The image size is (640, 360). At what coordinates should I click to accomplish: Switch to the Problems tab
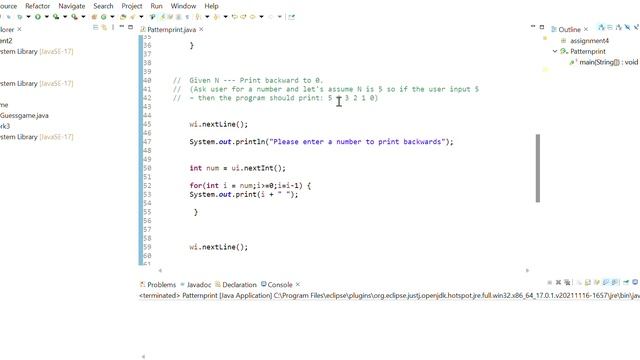158,284
